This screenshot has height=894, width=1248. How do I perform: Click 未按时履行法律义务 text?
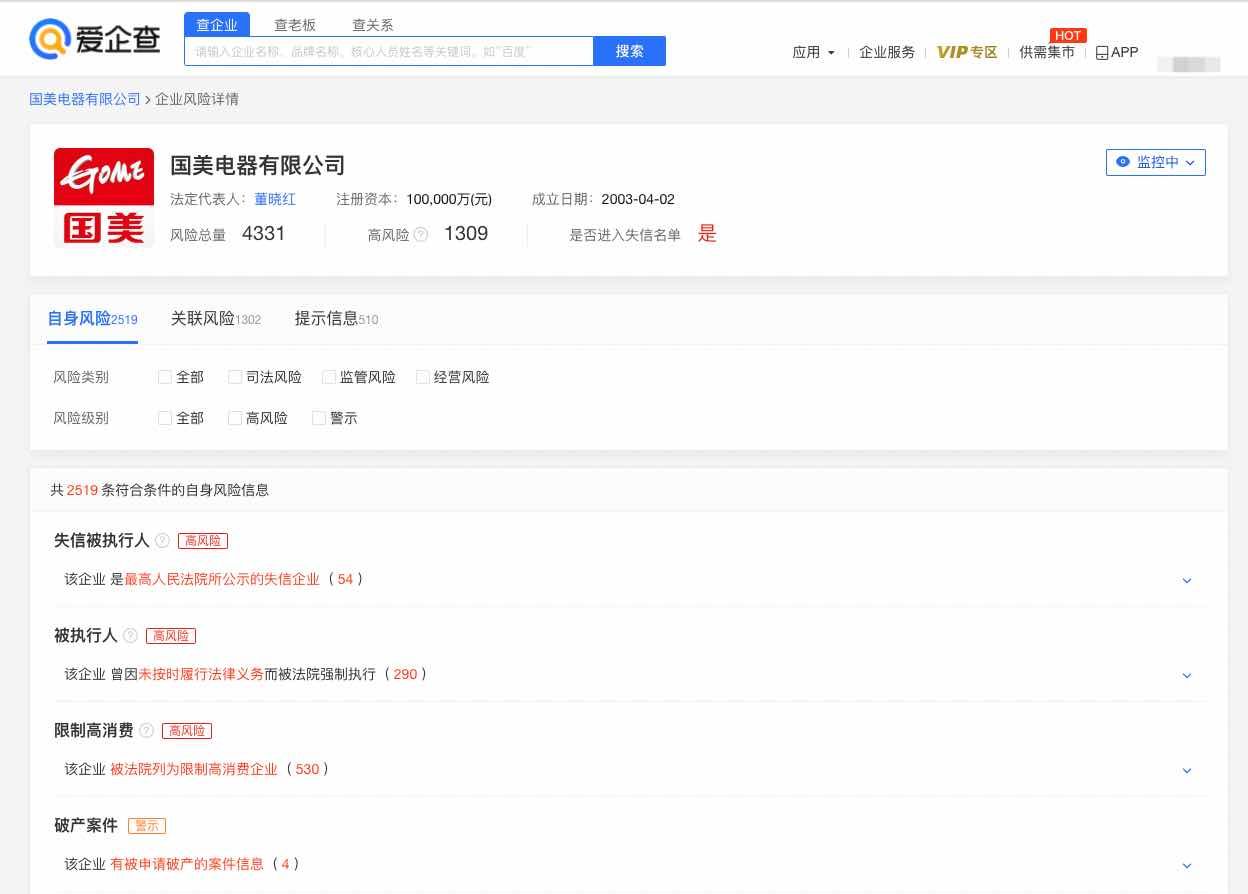(x=201, y=675)
